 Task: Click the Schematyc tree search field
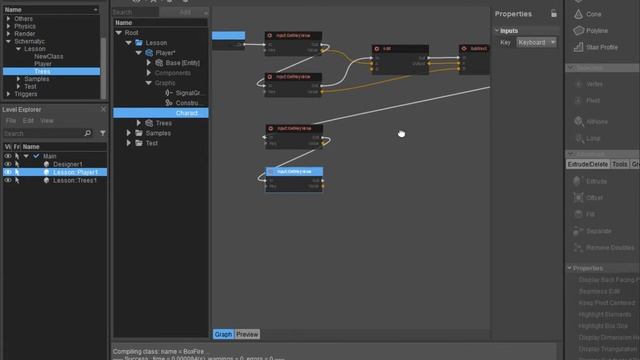135,12
